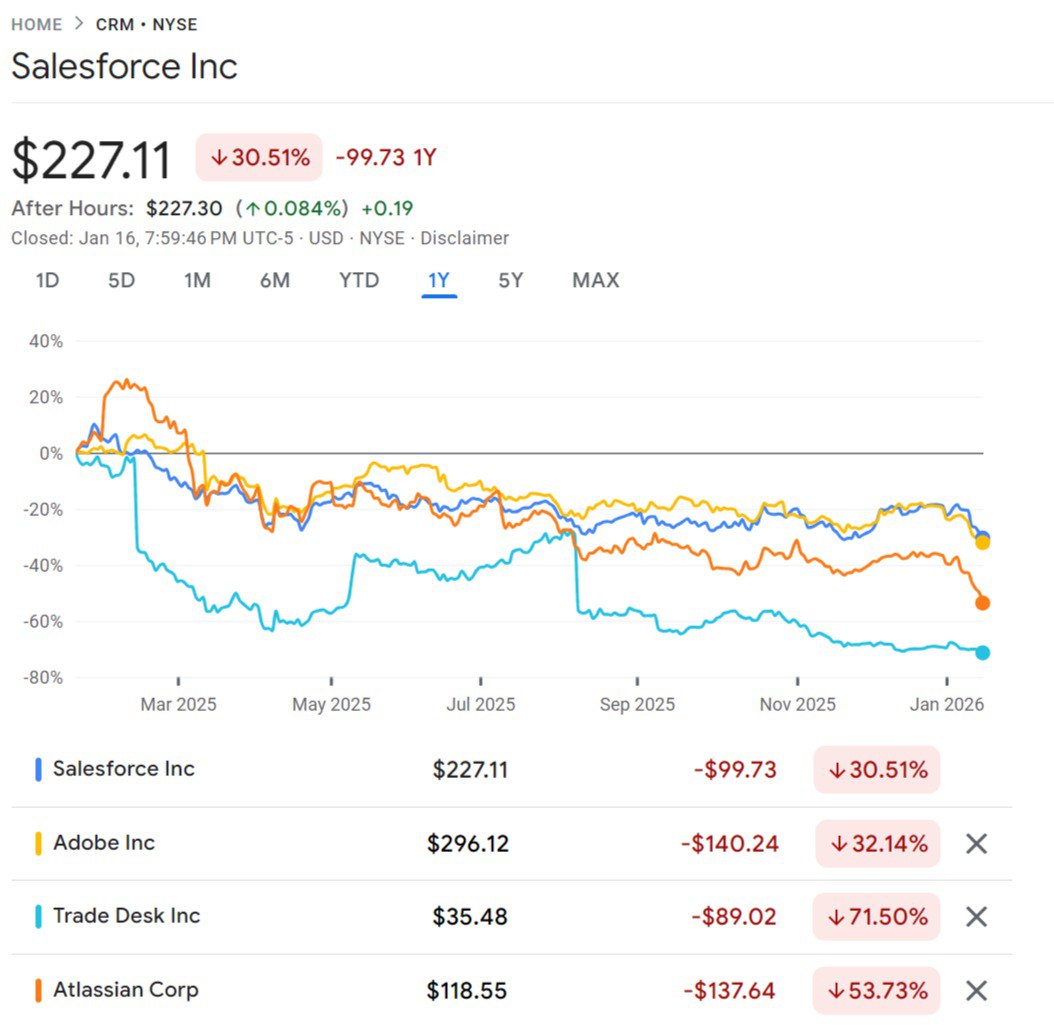Switch to the 5Y time range
Screen dimensions: 1054x1025
(x=510, y=280)
